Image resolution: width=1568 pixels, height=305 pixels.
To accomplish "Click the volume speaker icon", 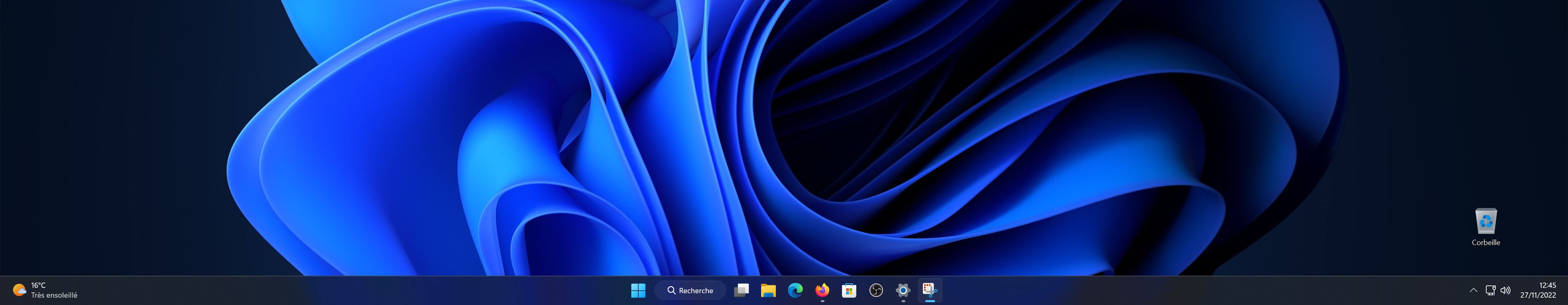I will (1505, 290).
